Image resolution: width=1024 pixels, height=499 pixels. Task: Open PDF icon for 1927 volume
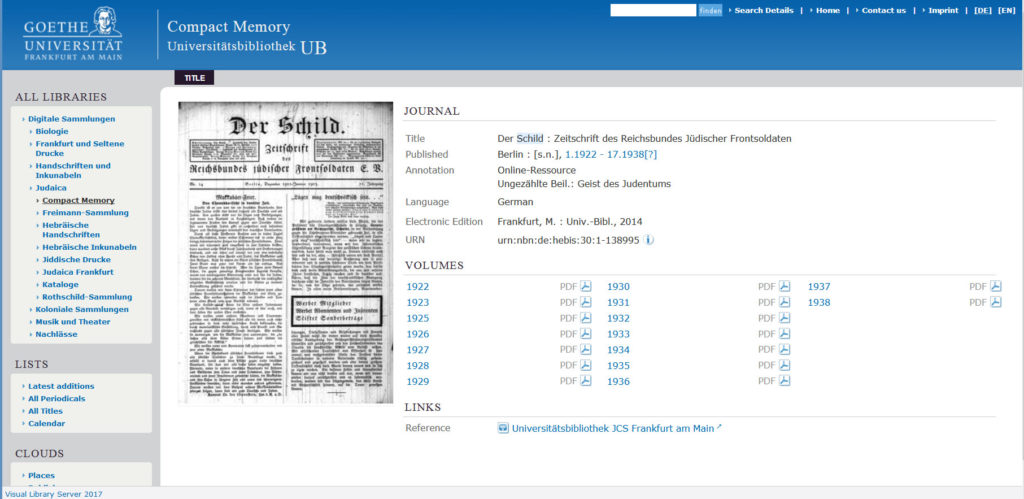click(586, 349)
